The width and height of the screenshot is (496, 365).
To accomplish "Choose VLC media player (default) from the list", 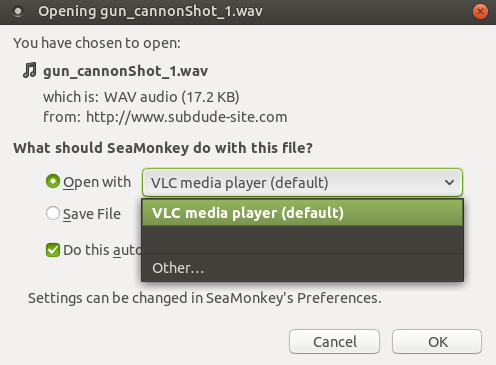I will click(x=302, y=213).
